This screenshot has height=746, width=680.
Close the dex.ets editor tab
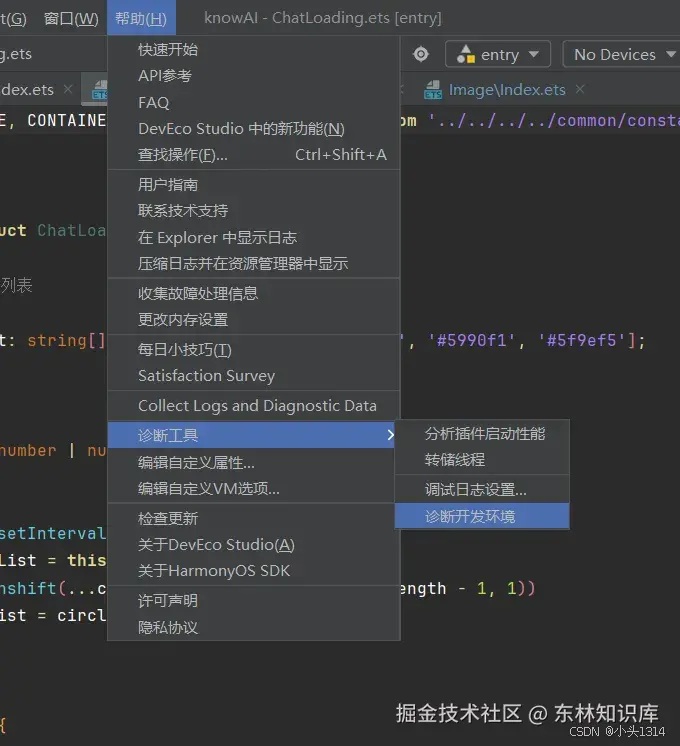(x=68, y=89)
